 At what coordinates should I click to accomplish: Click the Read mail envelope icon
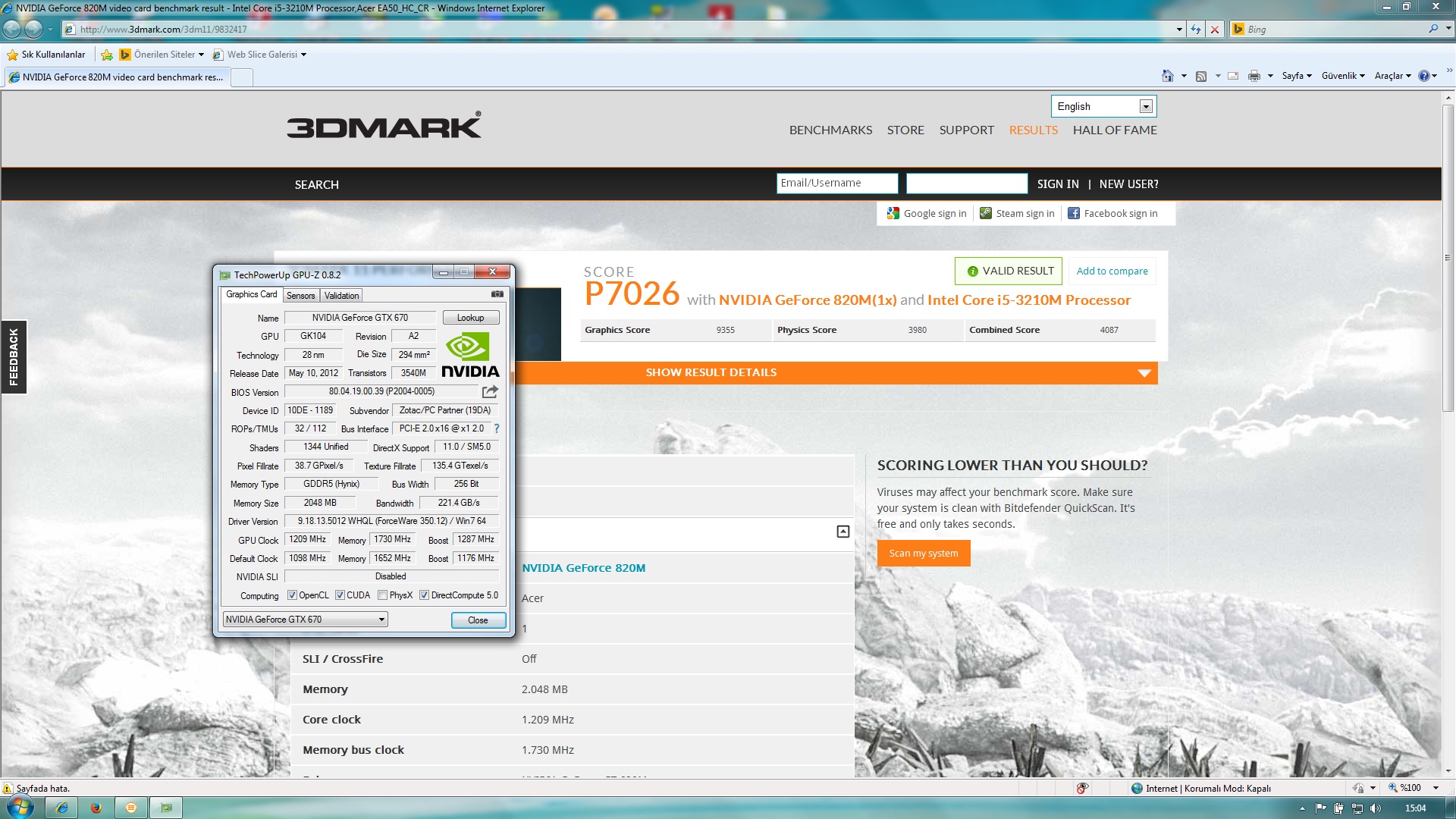[x=1233, y=76]
